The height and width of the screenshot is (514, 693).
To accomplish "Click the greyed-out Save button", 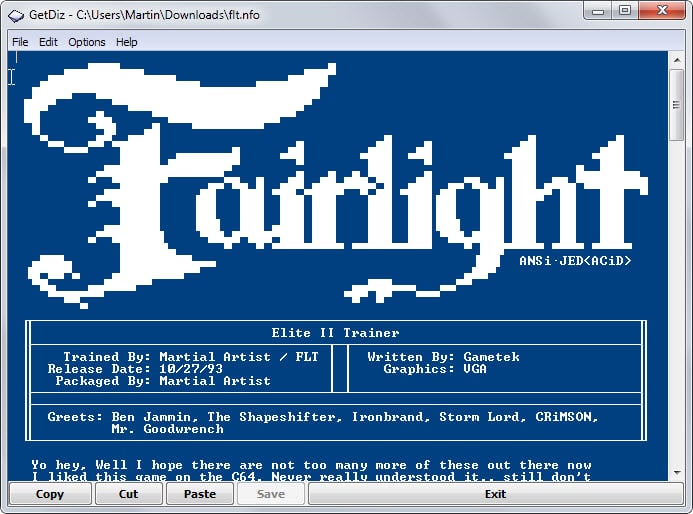I will pos(271,494).
